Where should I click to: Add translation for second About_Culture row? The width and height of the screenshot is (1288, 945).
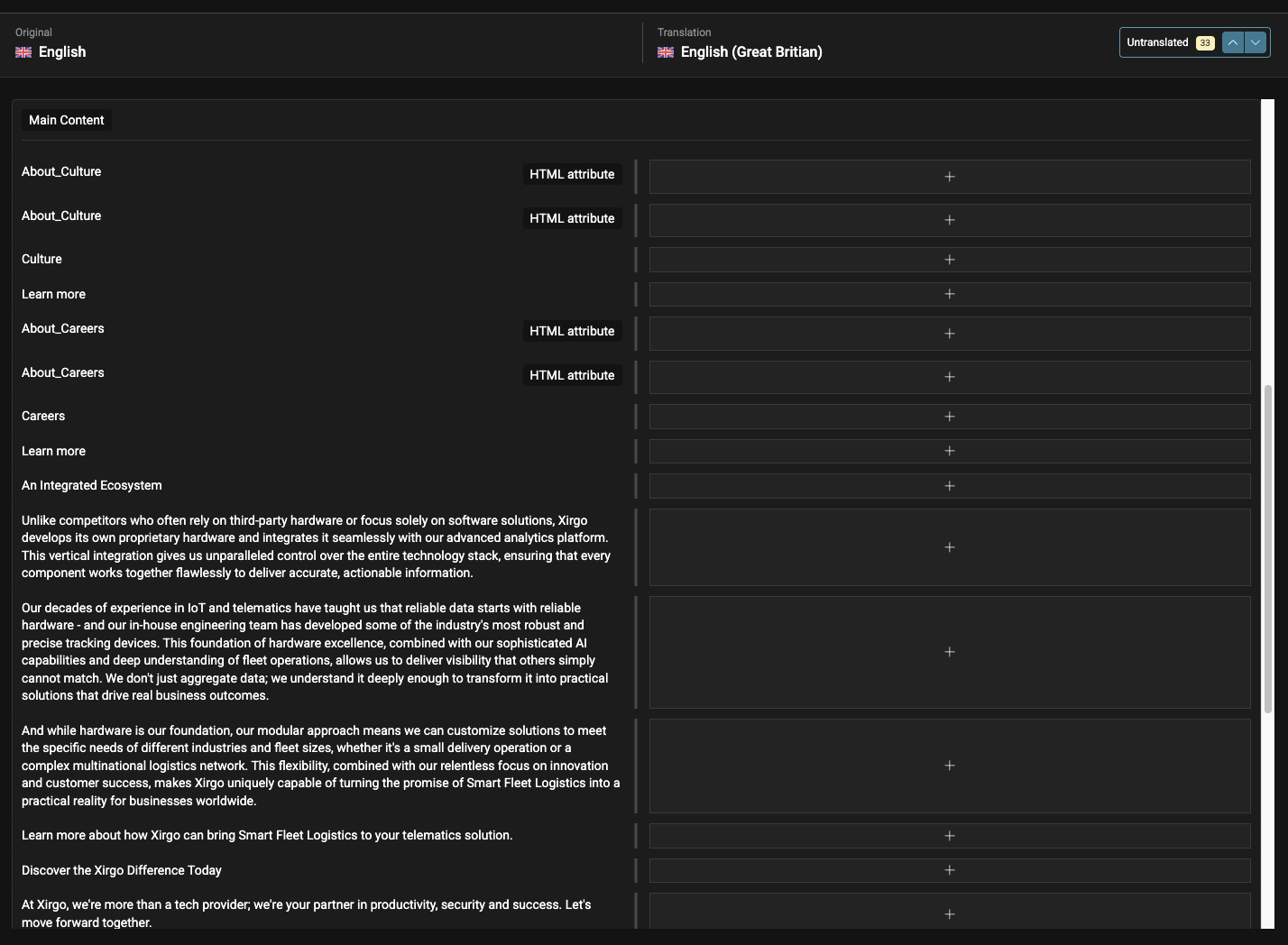[x=950, y=220]
